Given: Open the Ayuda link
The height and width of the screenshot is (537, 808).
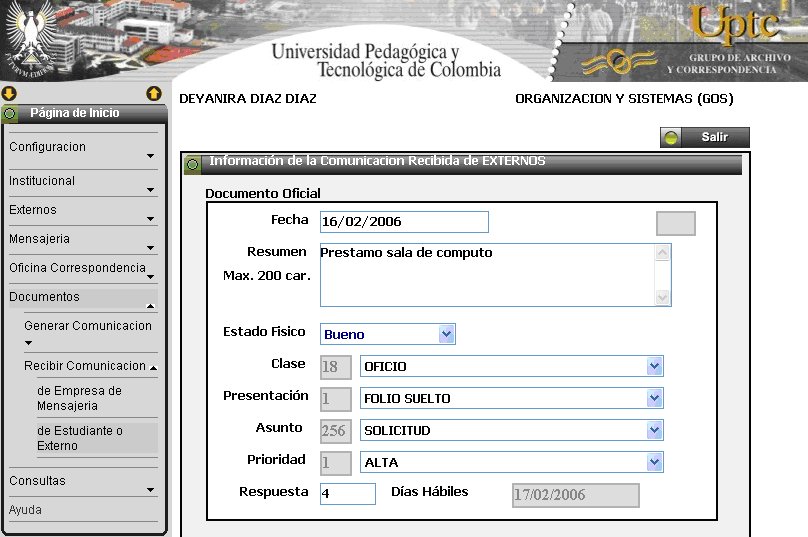Looking at the screenshot, I should coord(25,510).
